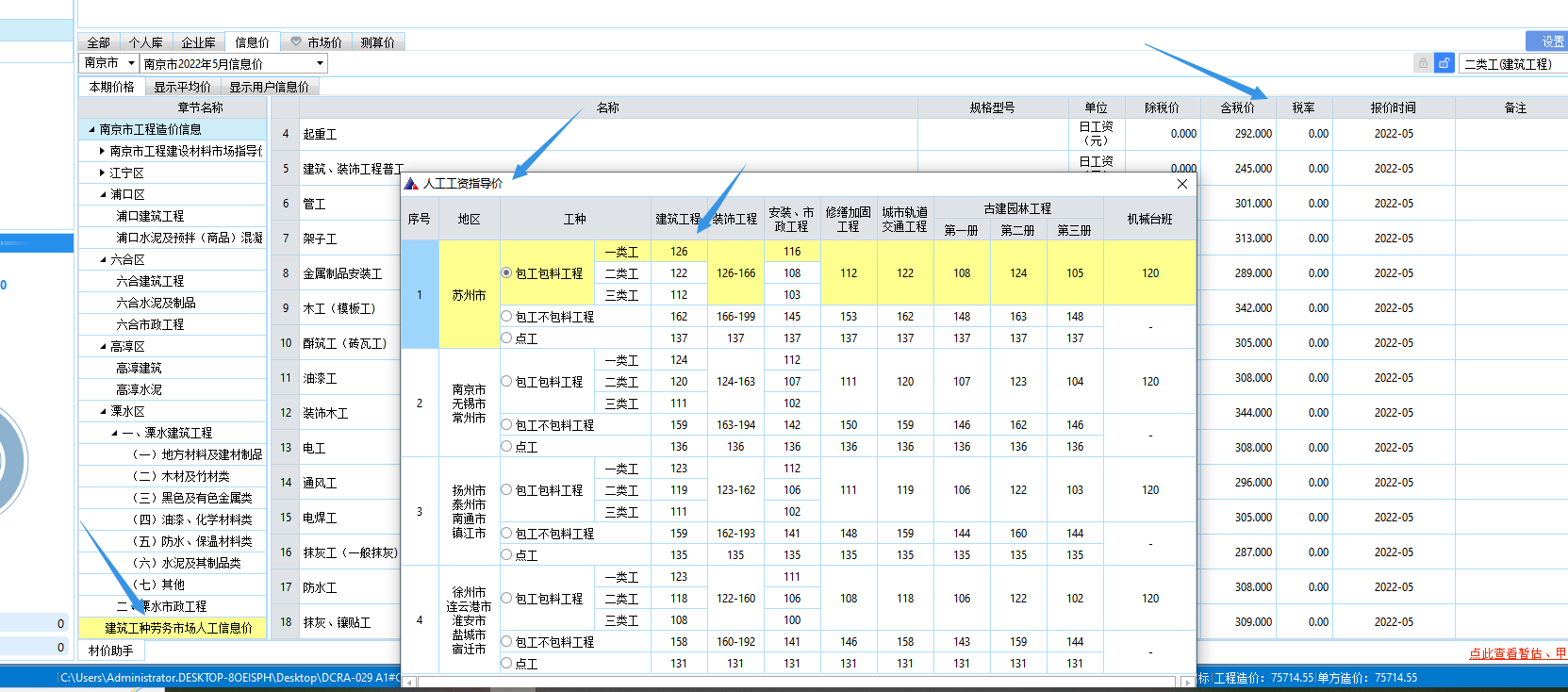Select 点工 radio for 南京市 group
The width and height of the screenshot is (1568, 692).
(506, 446)
